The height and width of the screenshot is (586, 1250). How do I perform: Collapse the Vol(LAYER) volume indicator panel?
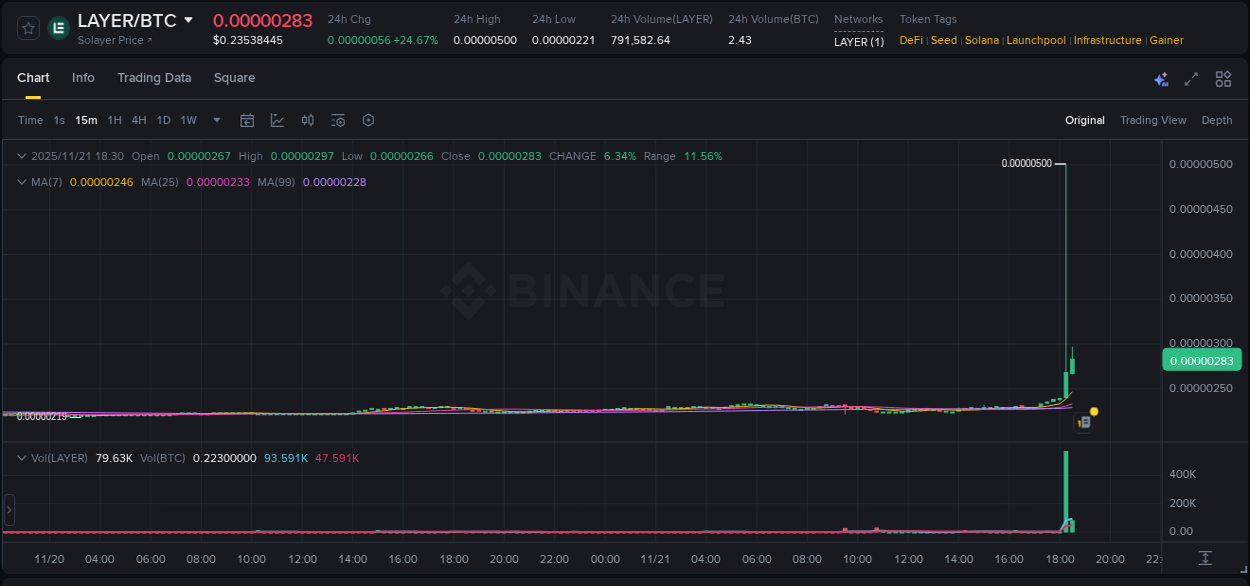(21, 456)
